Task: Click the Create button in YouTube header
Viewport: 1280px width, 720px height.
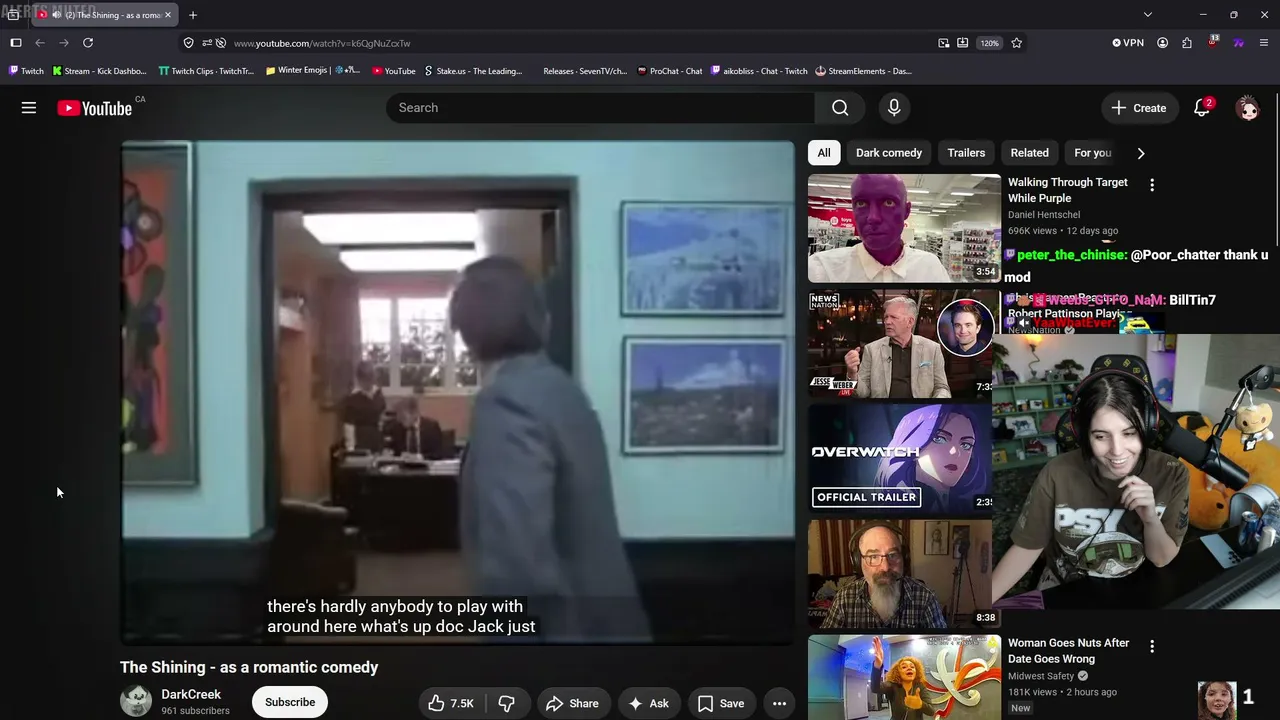Action: pyautogui.click(x=1139, y=108)
